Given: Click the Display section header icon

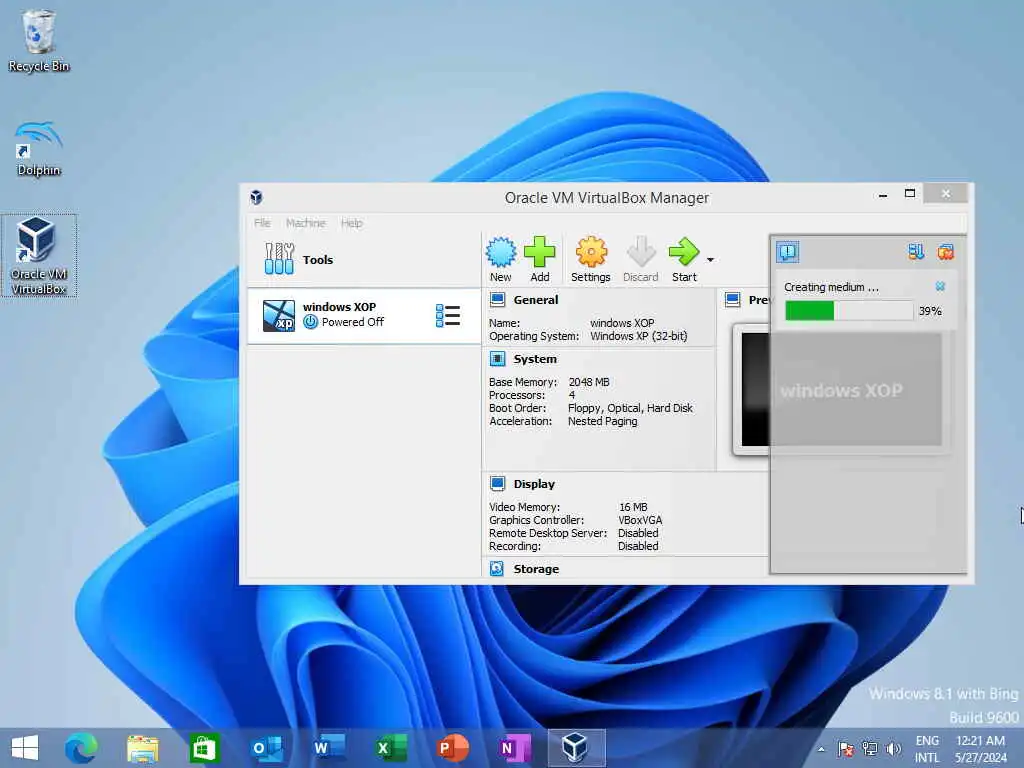Looking at the screenshot, I should click(x=498, y=483).
